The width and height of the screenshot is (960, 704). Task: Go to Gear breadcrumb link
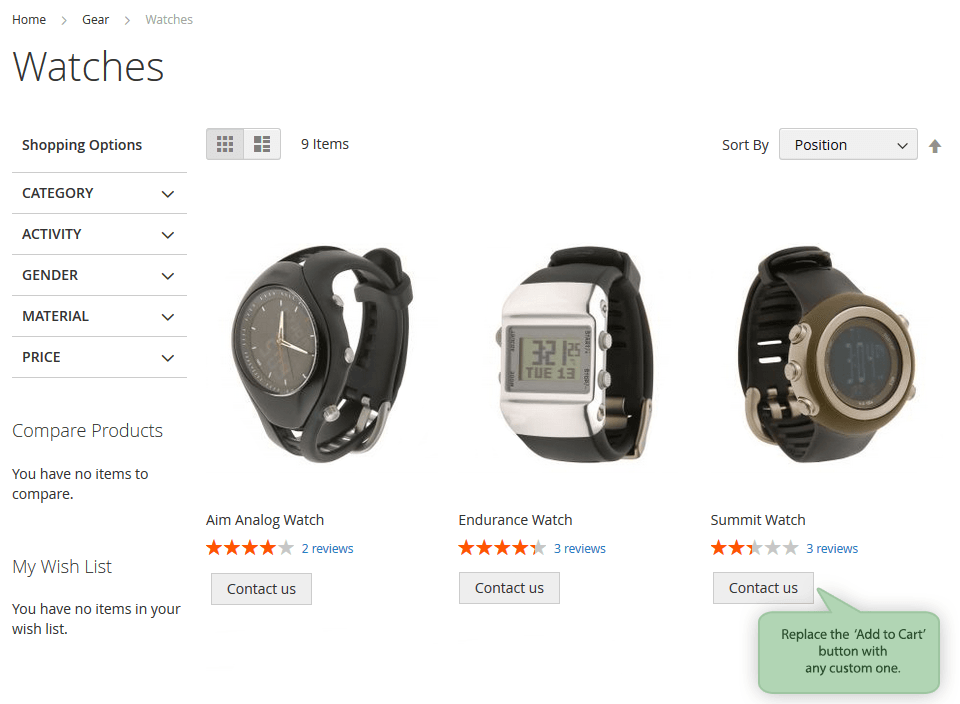click(x=96, y=20)
